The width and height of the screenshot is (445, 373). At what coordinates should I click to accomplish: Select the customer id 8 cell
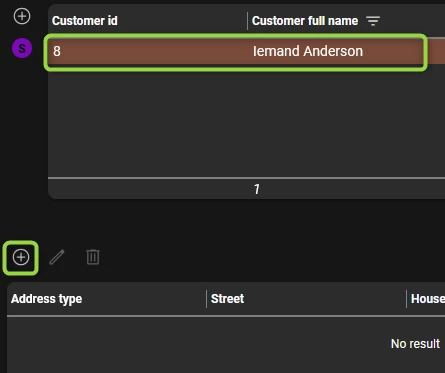click(148, 51)
